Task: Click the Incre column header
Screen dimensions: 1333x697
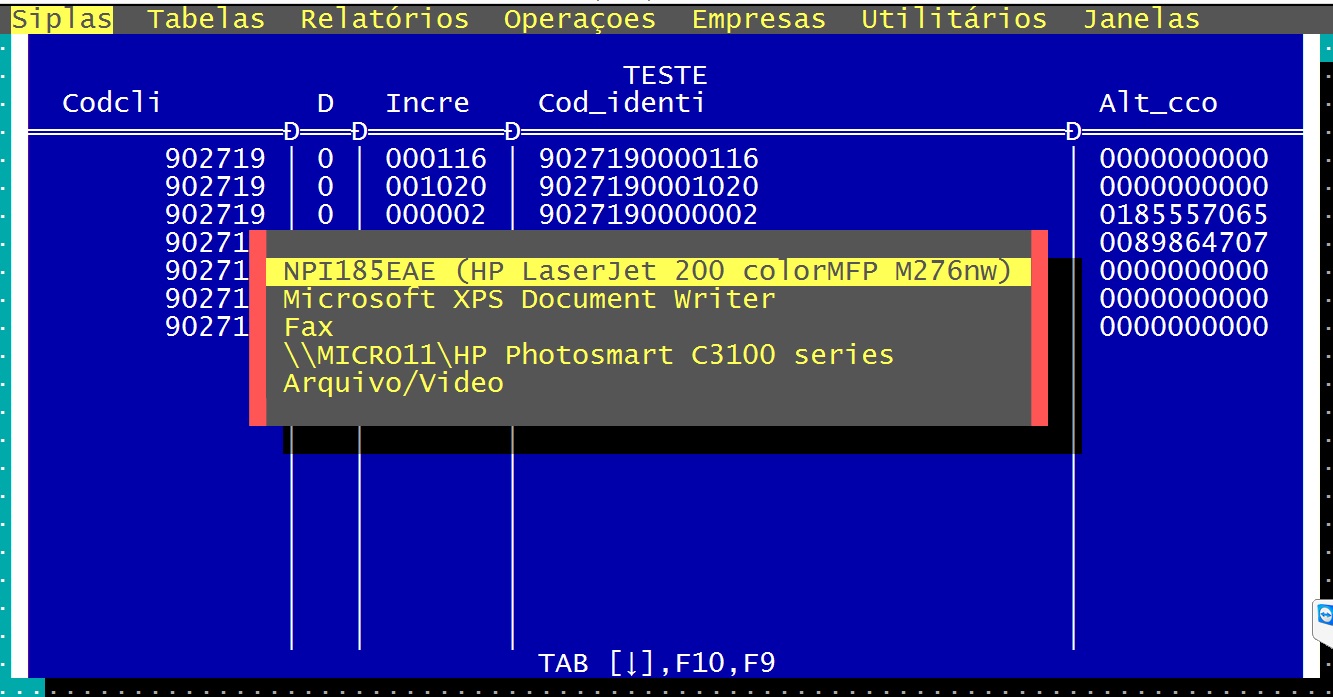Action: (427, 102)
